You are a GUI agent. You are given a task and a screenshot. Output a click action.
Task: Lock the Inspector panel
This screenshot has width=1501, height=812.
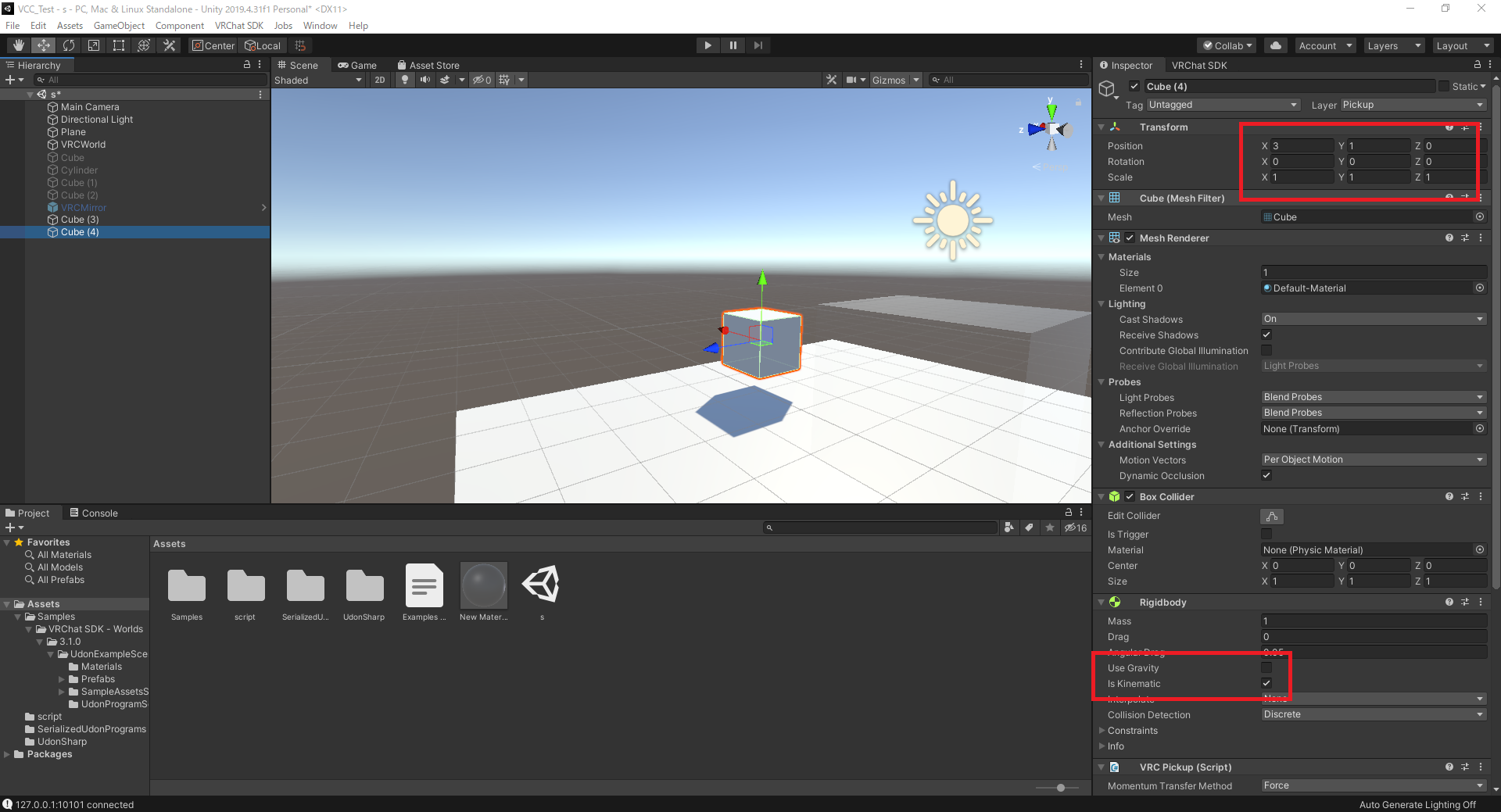pyautogui.click(x=1477, y=65)
